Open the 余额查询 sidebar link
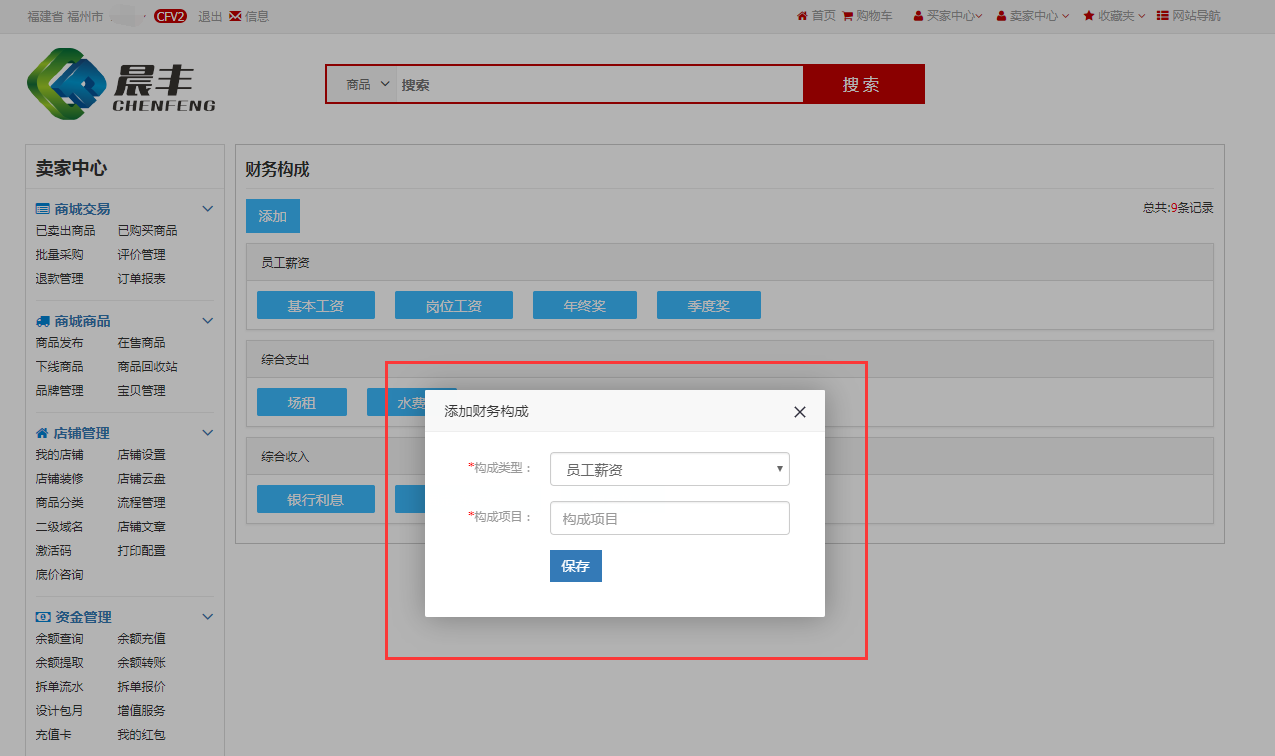Screen dimensions: 1275x756 tap(60, 639)
